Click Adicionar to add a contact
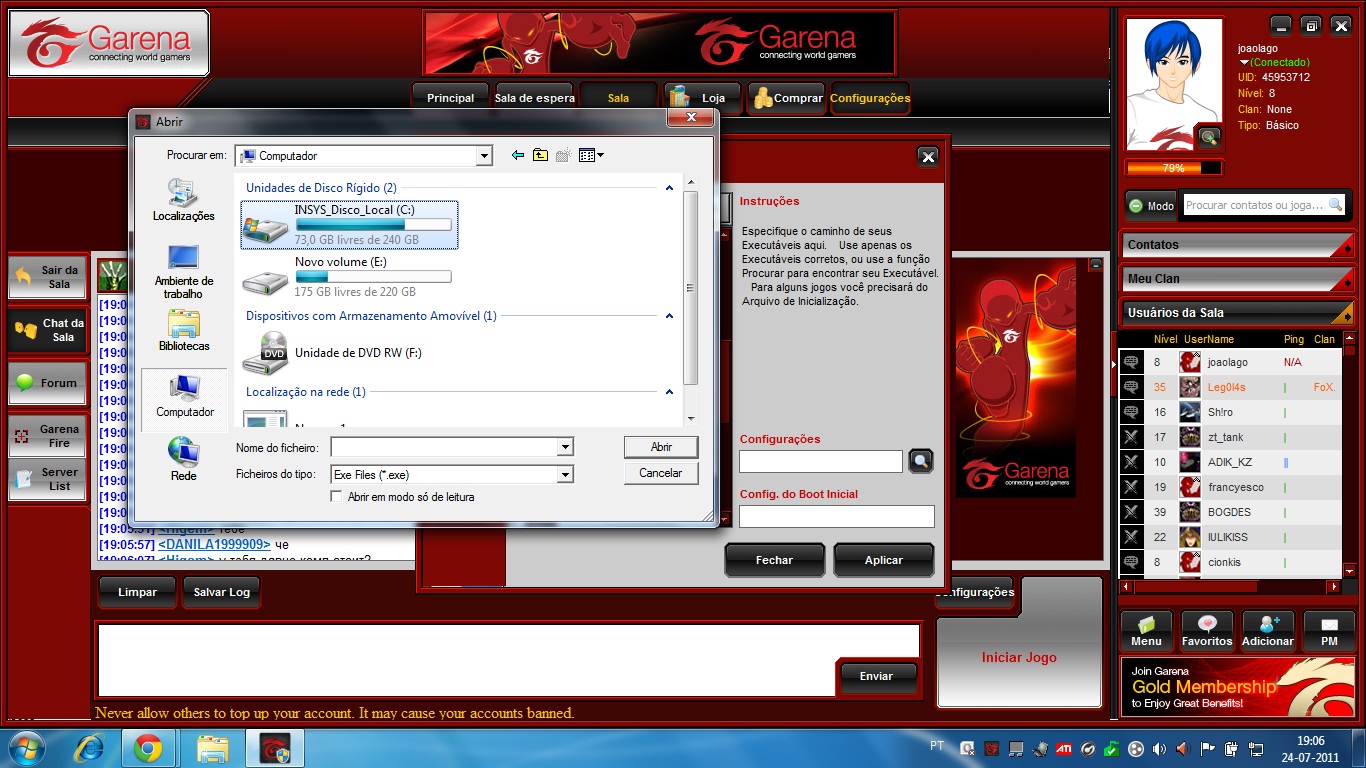 click(1268, 630)
